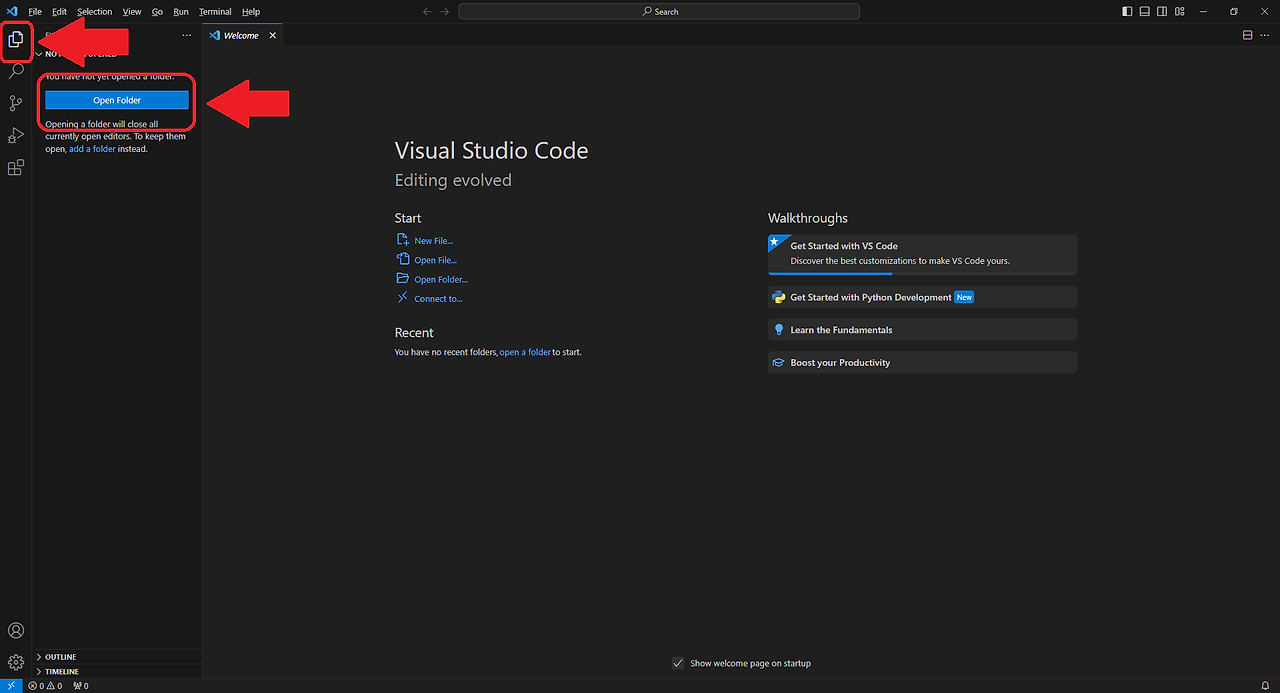This screenshot has width=1280, height=693.
Task: Restore down the VS Code window
Action: [x=1234, y=11]
